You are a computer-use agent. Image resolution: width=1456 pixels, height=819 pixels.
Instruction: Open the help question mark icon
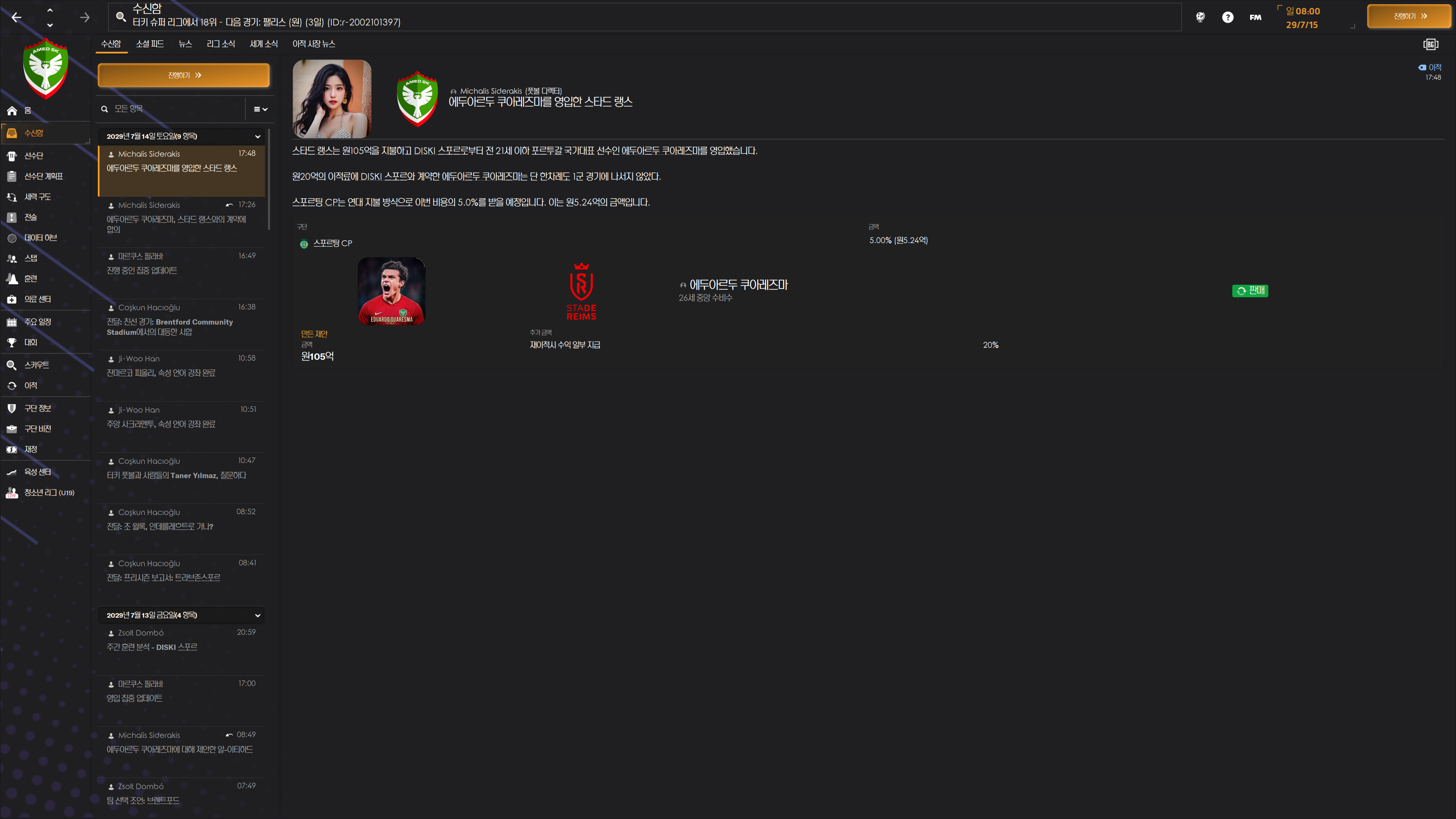(1227, 17)
